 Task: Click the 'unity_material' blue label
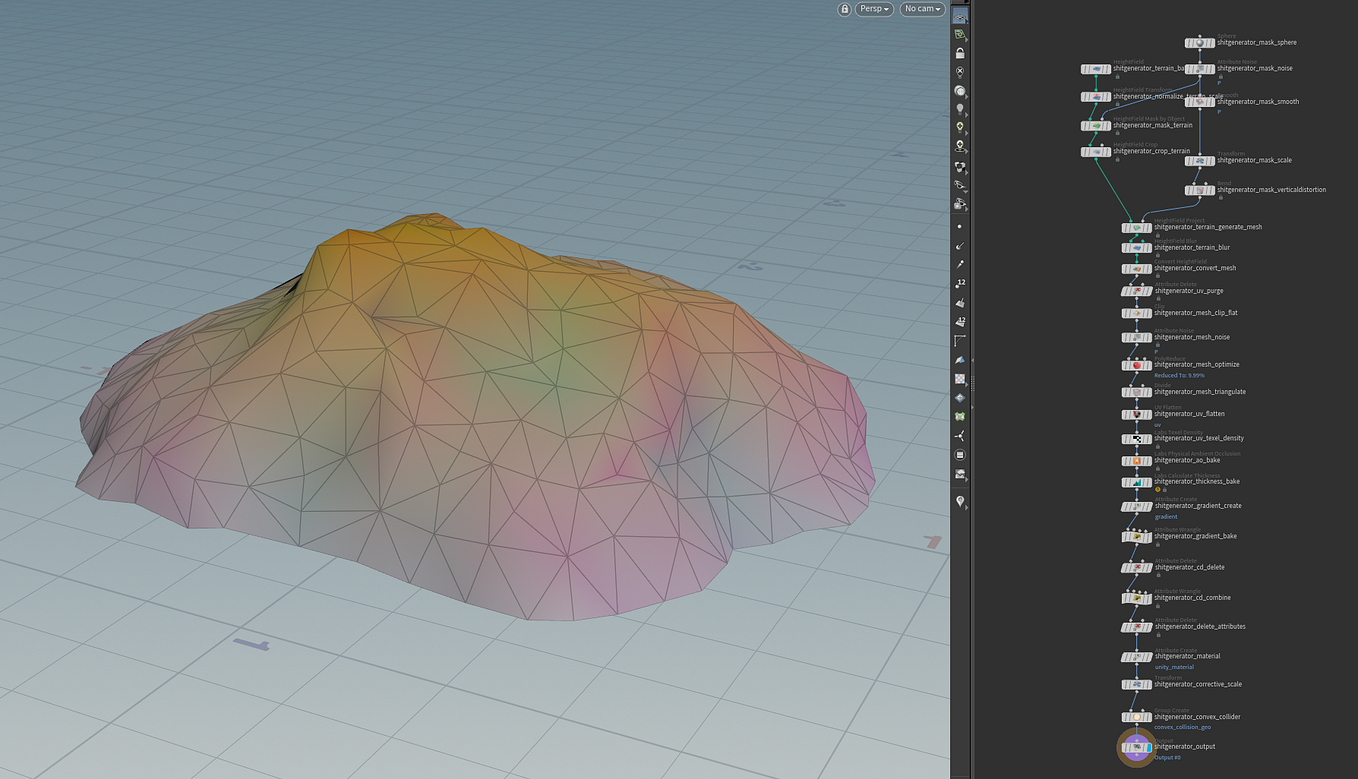[1174, 667]
